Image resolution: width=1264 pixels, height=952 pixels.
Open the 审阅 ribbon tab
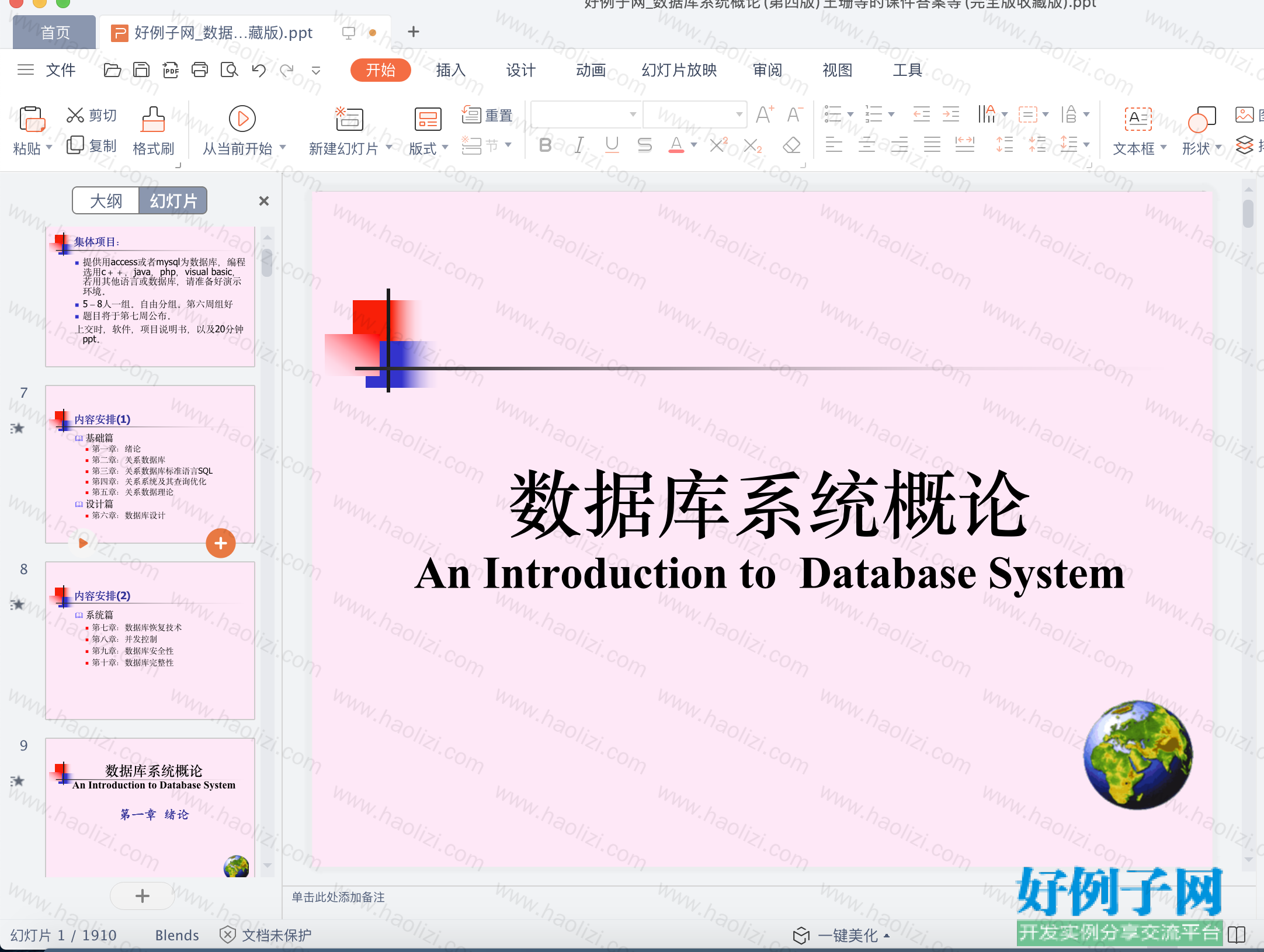(768, 70)
